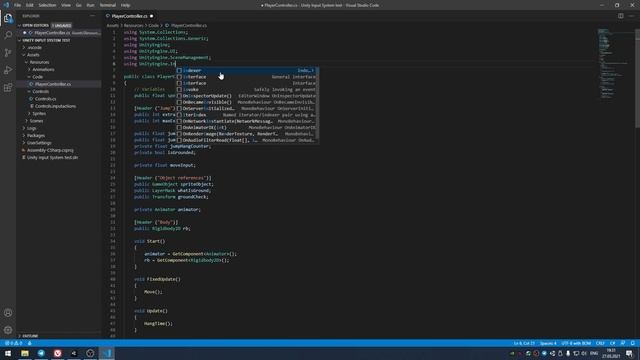Image resolution: width=640 pixels, height=360 pixels.
Task: Click the code minimap
Action: 614,63
